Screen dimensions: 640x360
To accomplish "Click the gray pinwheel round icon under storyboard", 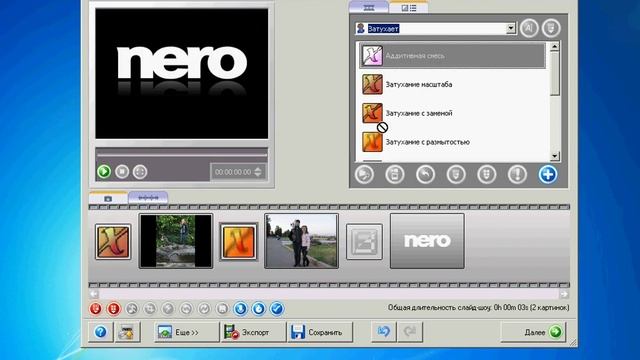I will point(131,309).
